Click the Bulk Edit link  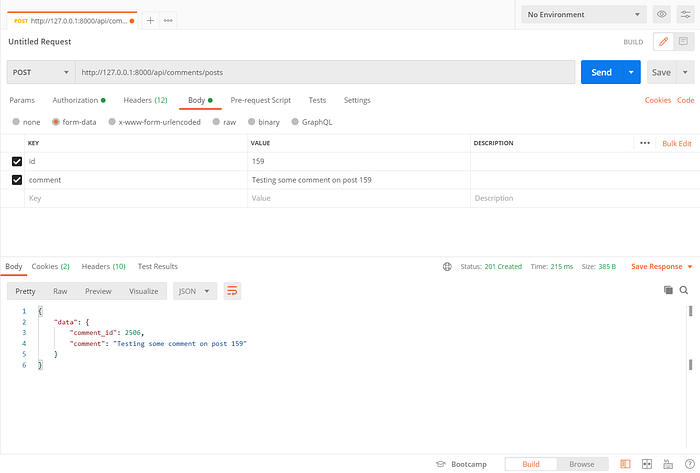(x=677, y=144)
